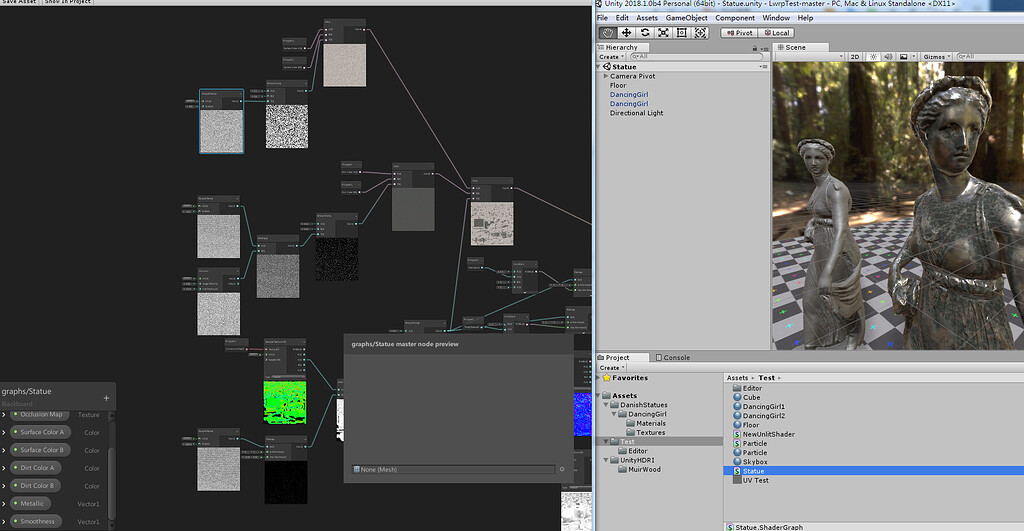Add a blackboard property with plus button

106,398
